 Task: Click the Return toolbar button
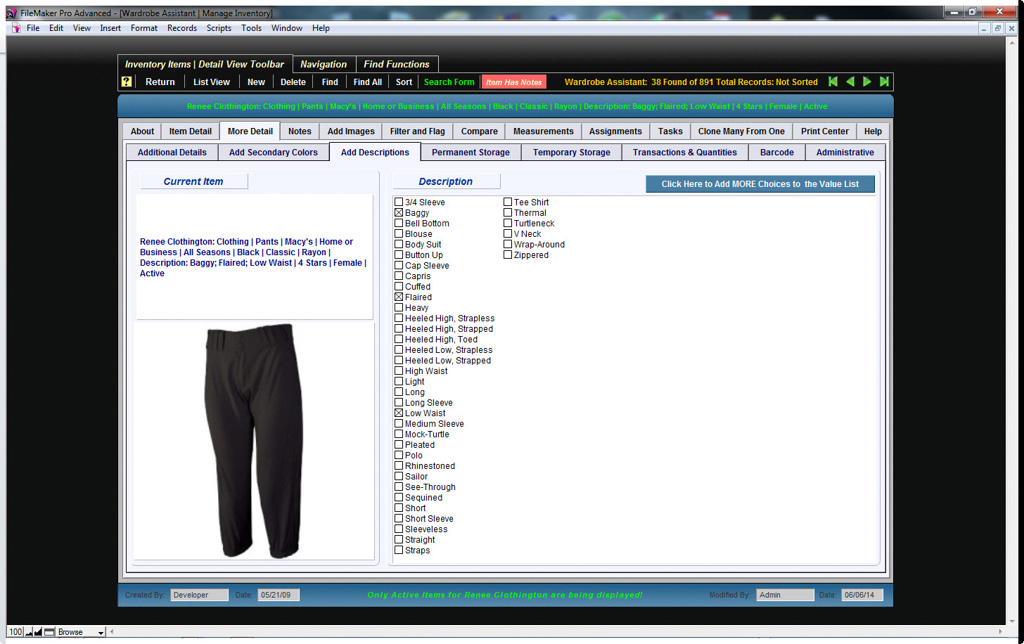pos(160,82)
